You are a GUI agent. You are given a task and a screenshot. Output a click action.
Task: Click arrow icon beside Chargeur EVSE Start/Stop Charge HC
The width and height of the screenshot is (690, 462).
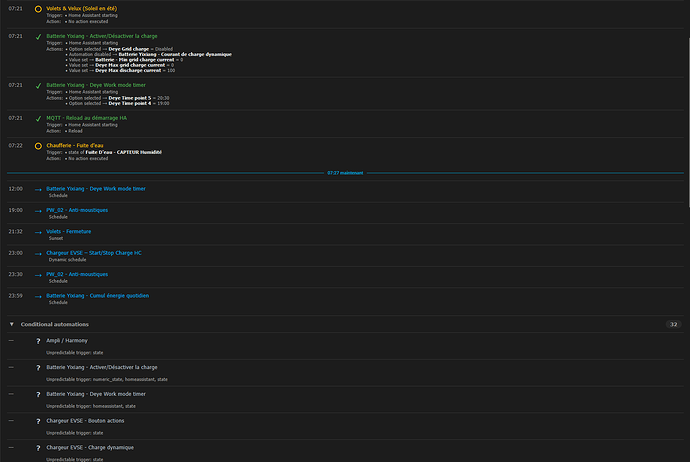[x=38, y=254]
